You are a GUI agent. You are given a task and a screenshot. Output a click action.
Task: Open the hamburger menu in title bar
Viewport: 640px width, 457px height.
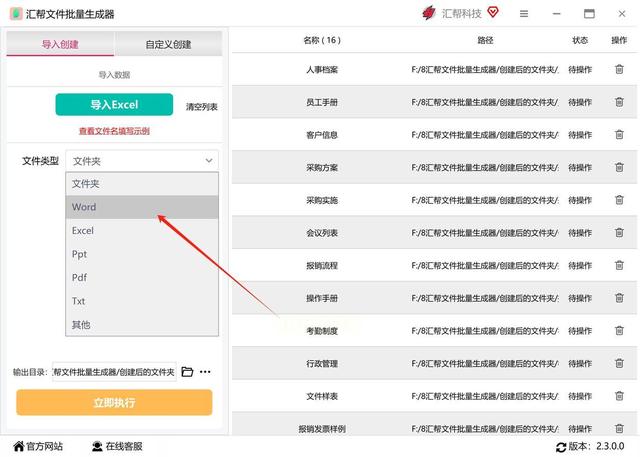point(524,14)
